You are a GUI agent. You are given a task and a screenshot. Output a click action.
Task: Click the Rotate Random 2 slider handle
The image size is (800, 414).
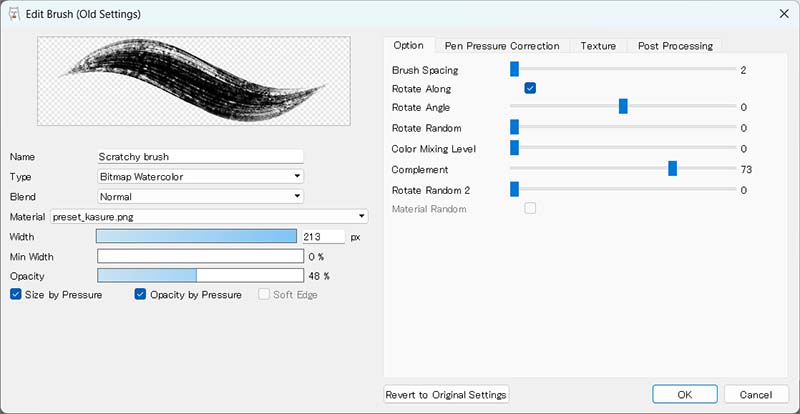(514, 189)
